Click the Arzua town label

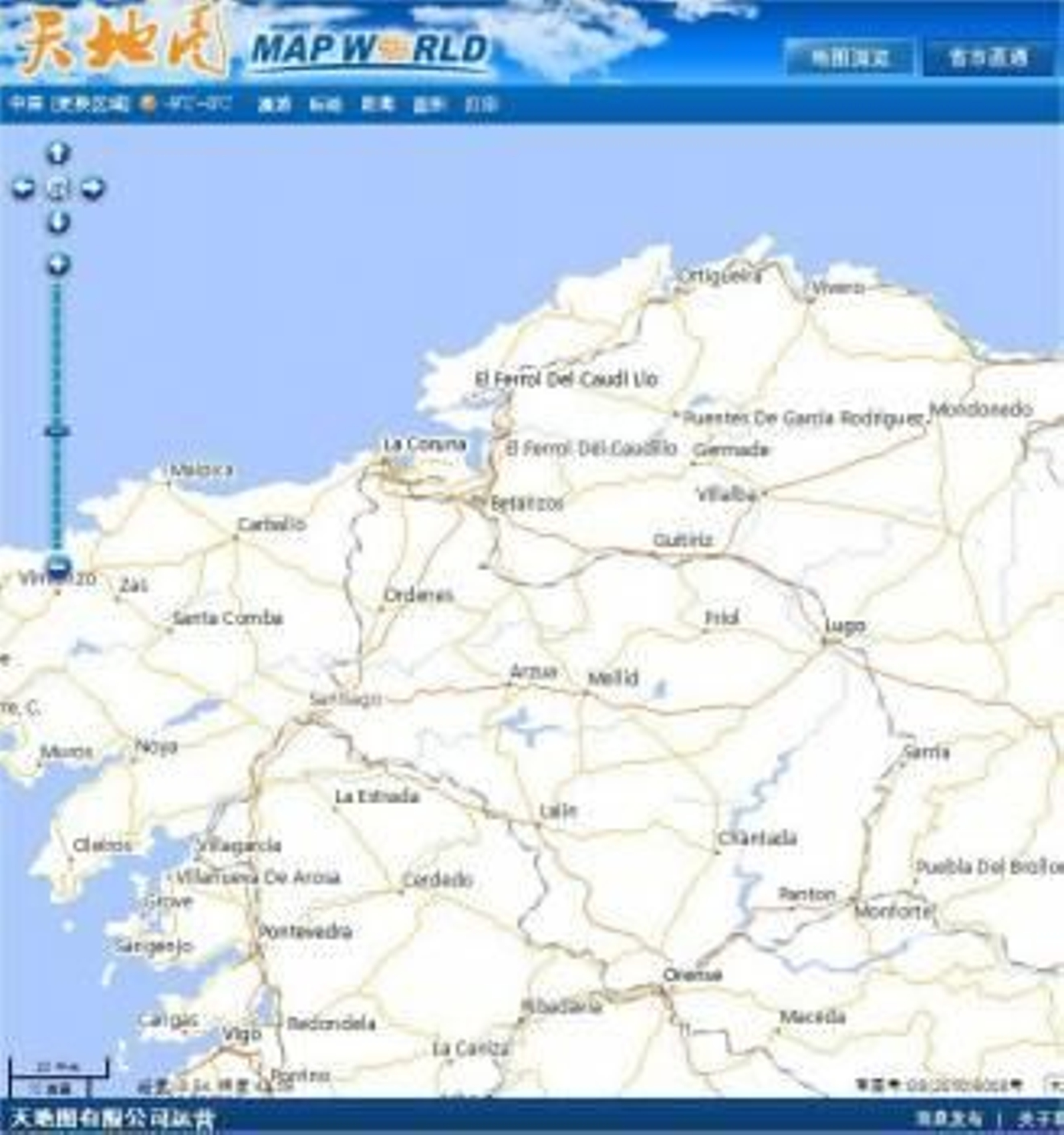coord(533,672)
